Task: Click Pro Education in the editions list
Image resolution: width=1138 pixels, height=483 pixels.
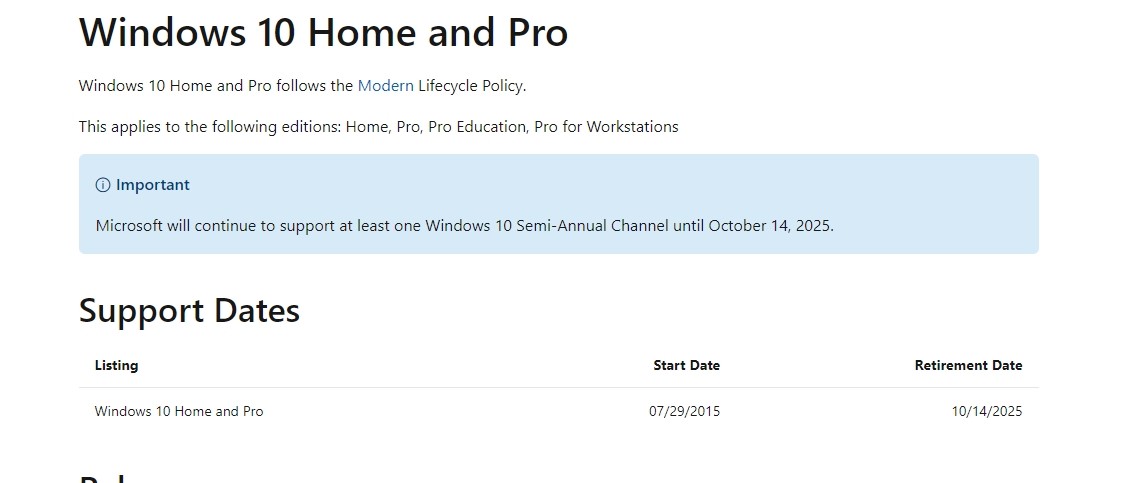Action: (x=477, y=127)
